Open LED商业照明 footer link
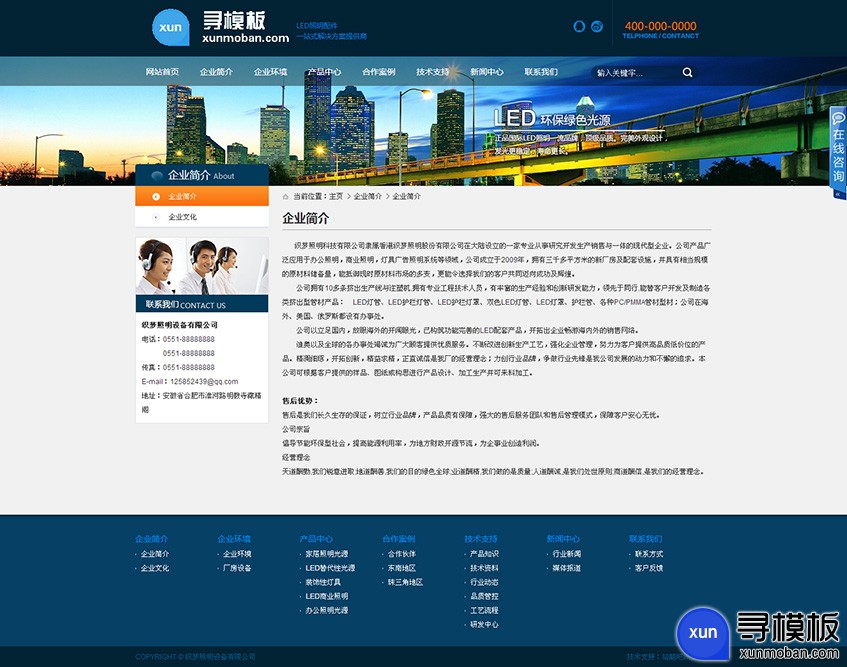The image size is (847, 667). click(x=327, y=596)
